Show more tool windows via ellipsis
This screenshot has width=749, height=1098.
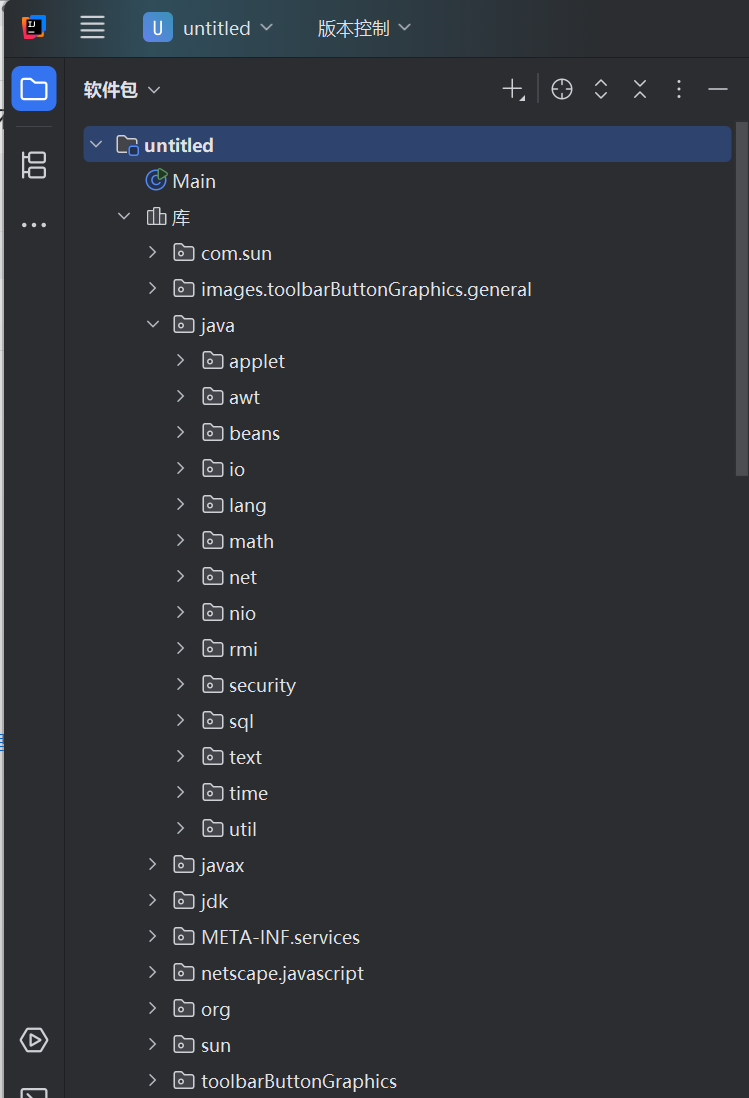click(x=34, y=225)
